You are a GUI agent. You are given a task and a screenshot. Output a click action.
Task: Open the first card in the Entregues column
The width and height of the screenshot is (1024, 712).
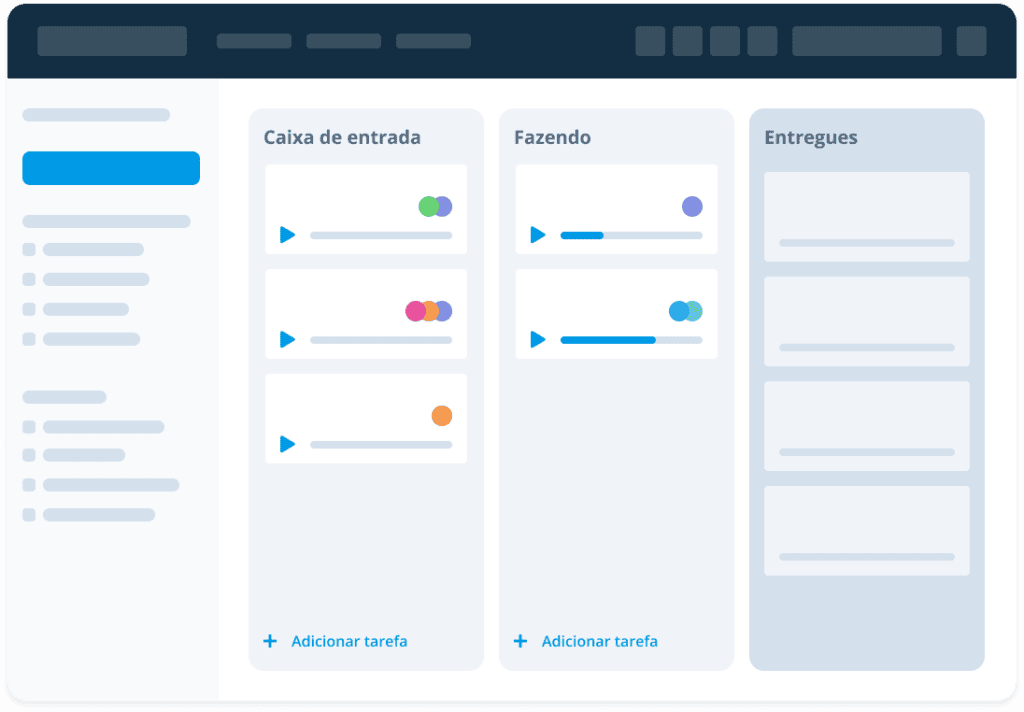[x=867, y=216]
